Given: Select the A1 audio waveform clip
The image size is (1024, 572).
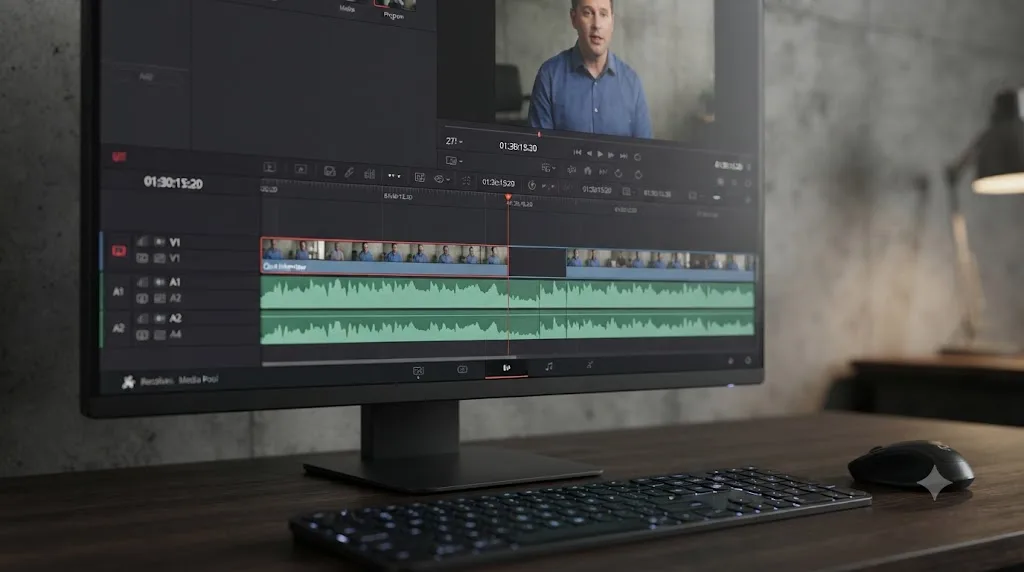Looking at the screenshot, I should pos(507,293).
